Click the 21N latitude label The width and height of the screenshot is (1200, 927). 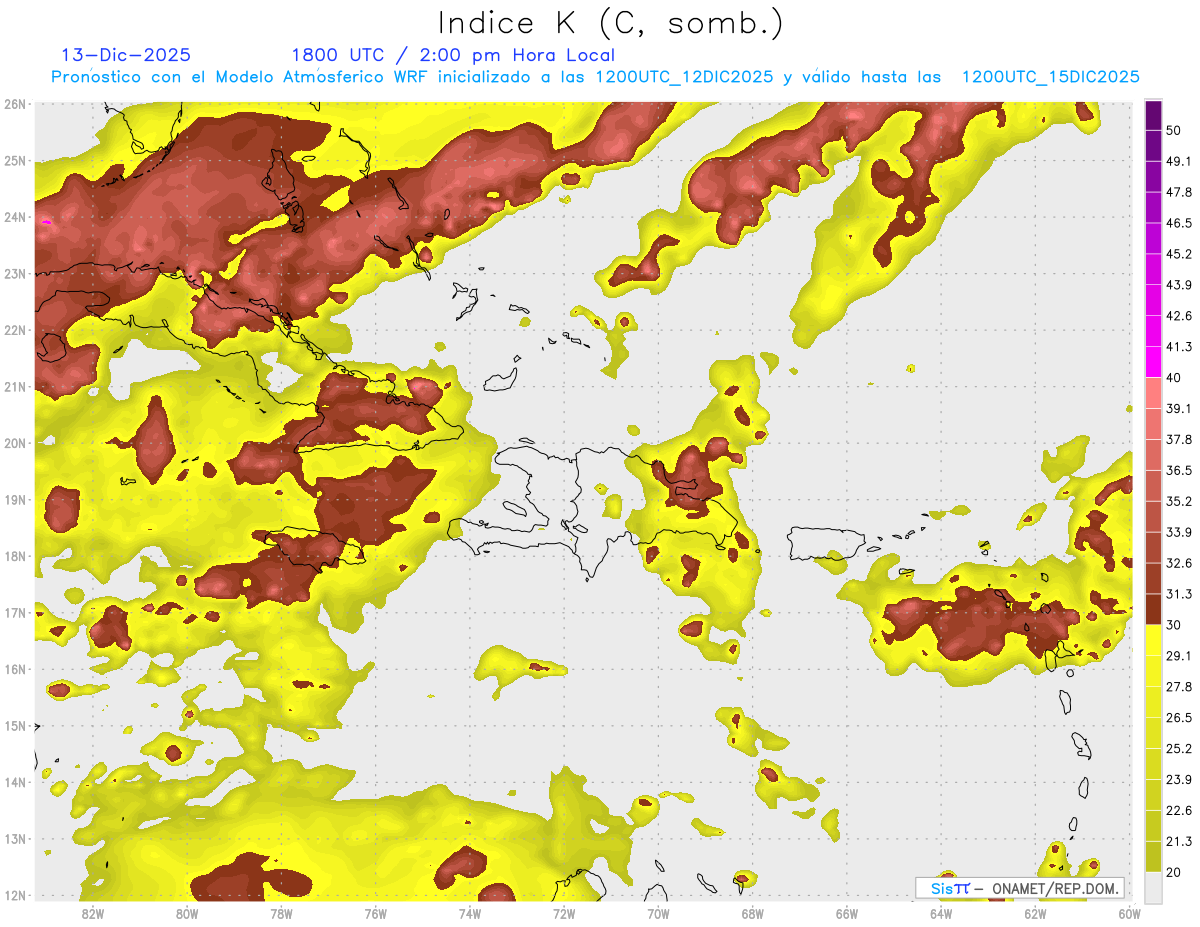click(15, 387)
